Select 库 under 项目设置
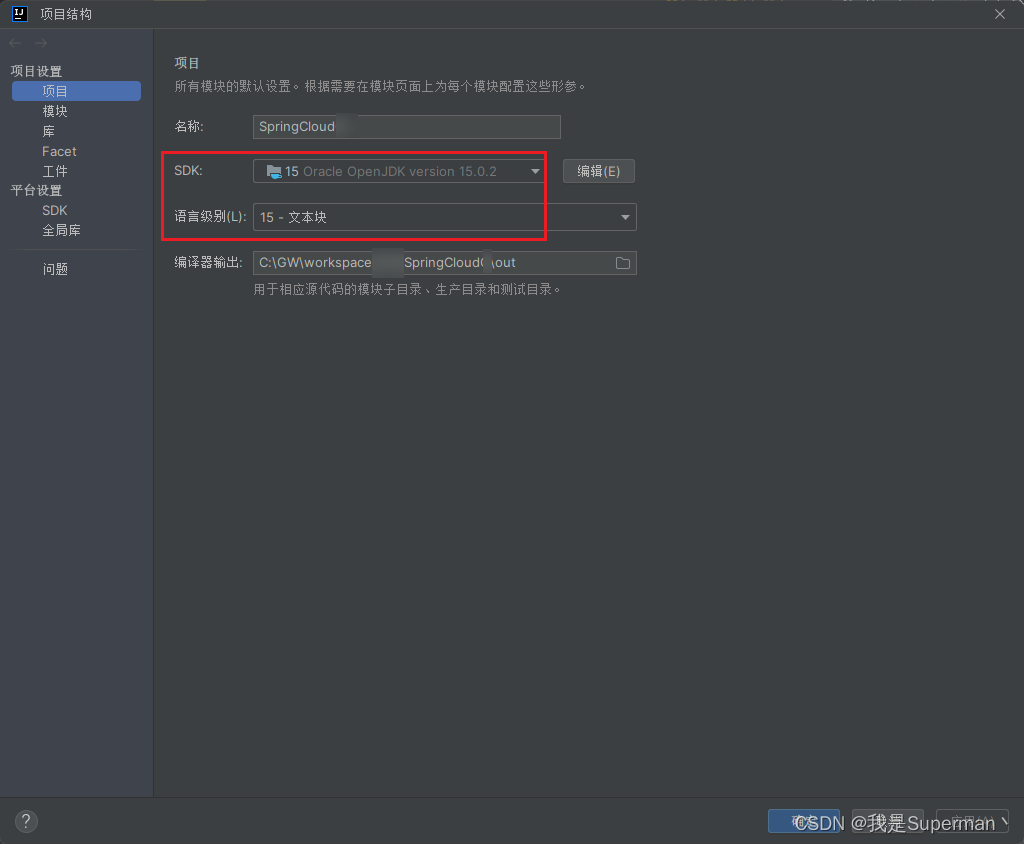Image resolution: width=1024 pixels, height=844 pixels. tap(48, 131)
